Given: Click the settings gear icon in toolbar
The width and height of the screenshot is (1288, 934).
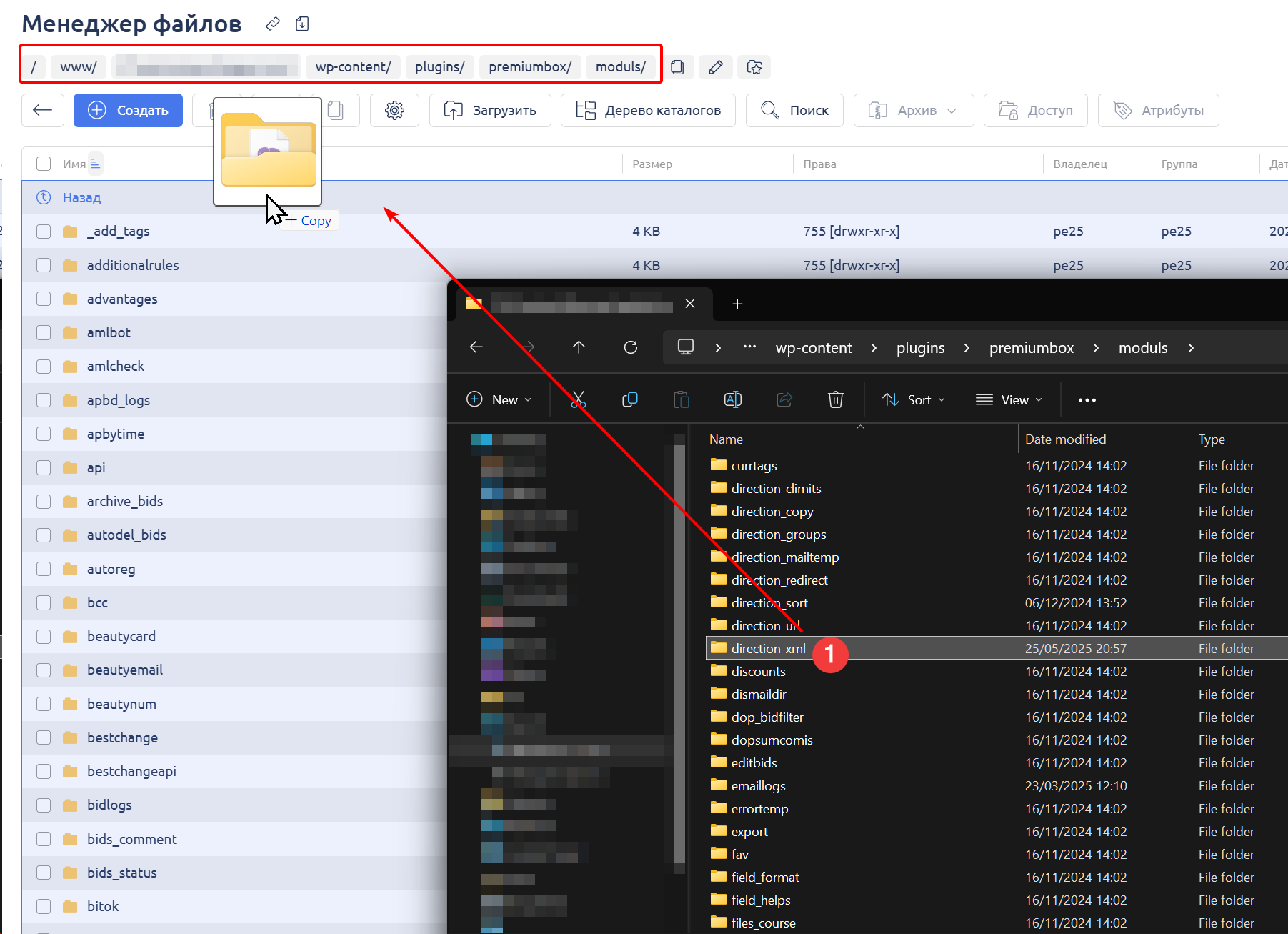Looking at the screenshot, I should [394, 111].
